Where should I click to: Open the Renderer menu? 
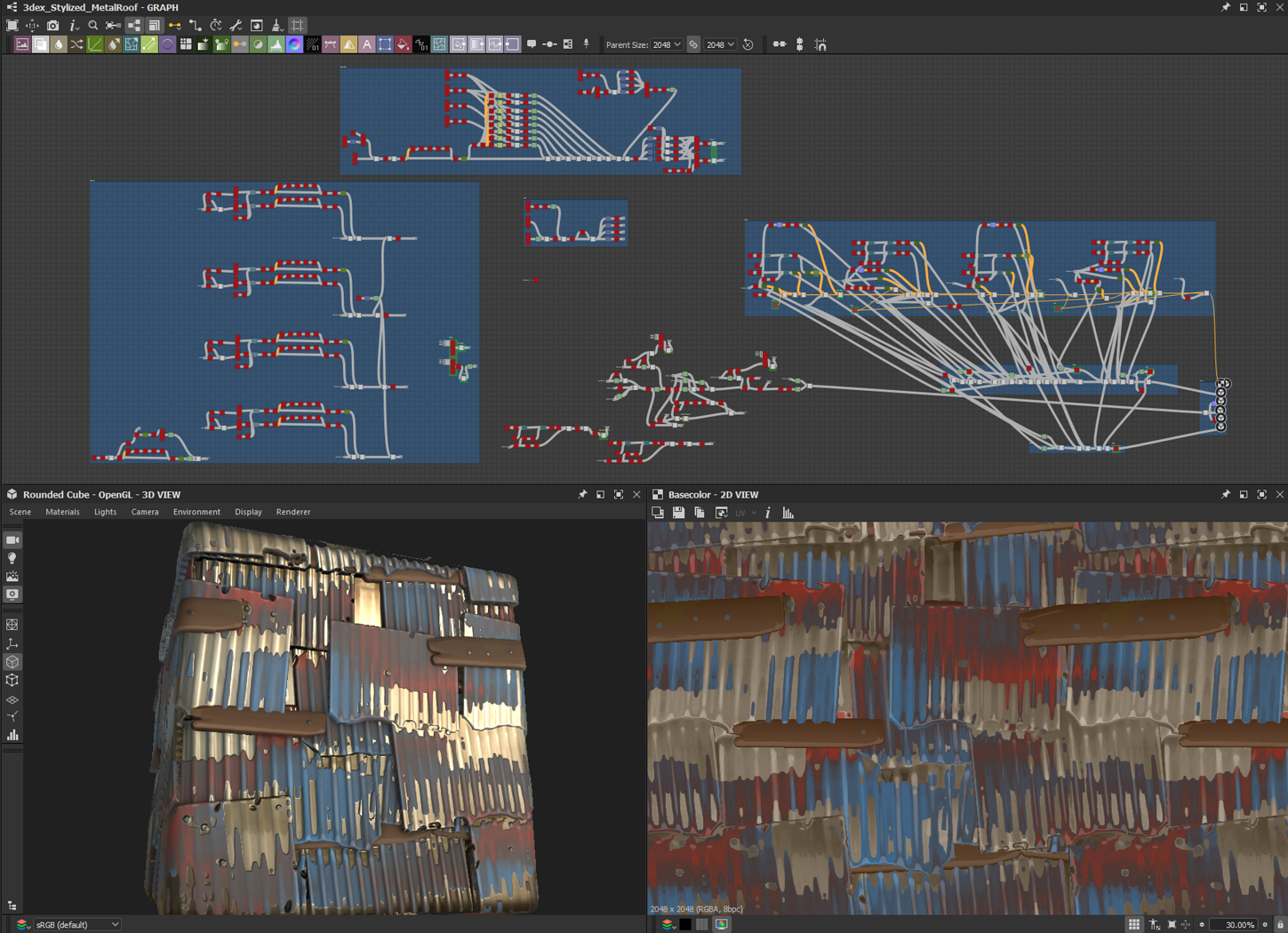[293, 512]
